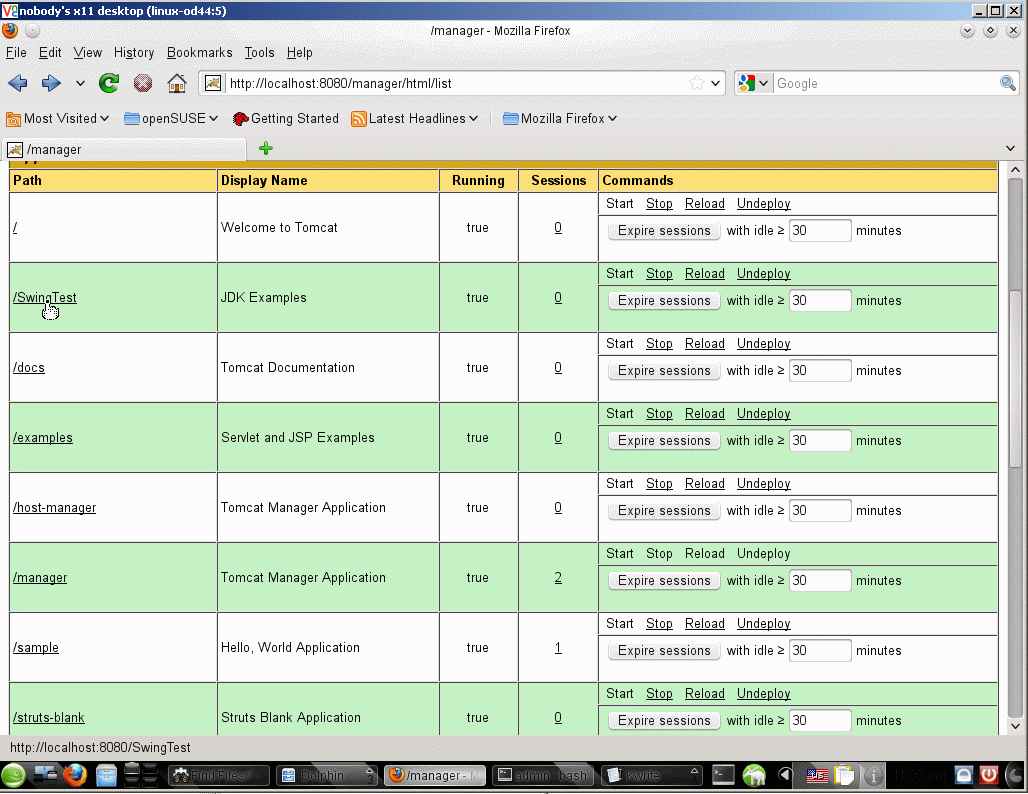Viewport: 1028px width, 794px height.
Task: Expand the Mozilla Firefox bookmarks folder
Action: pyautogui.click(x=559, y=119)
